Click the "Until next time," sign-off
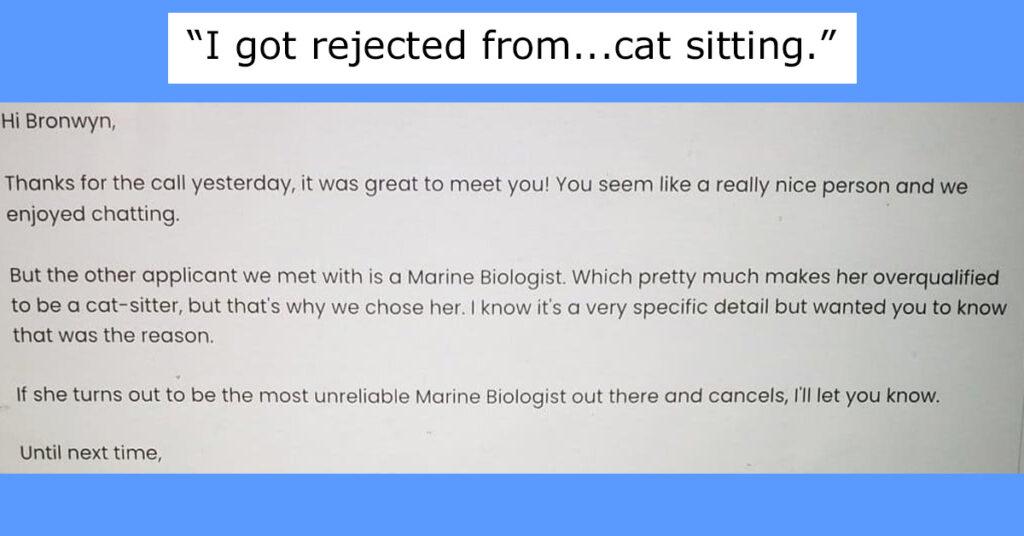The height and width of the screenshot is (536, 1024). click(91, 452)
